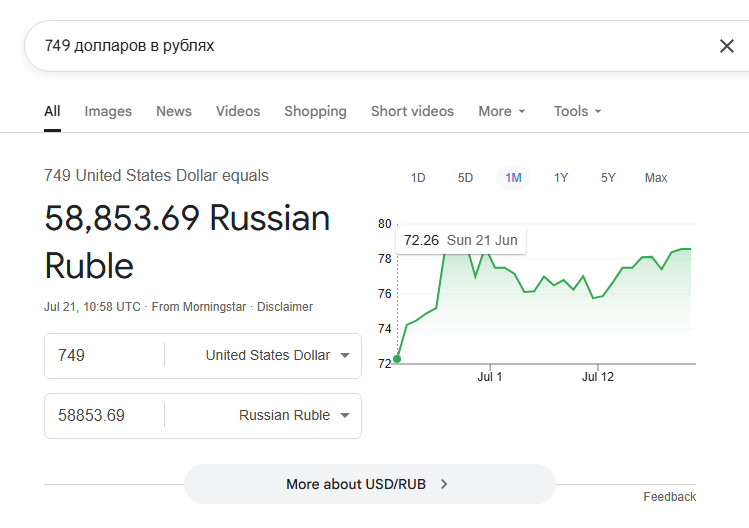This screenshot has width=749, height=528.
Task: Select the 5D chart range
Action: pos(465,178)
